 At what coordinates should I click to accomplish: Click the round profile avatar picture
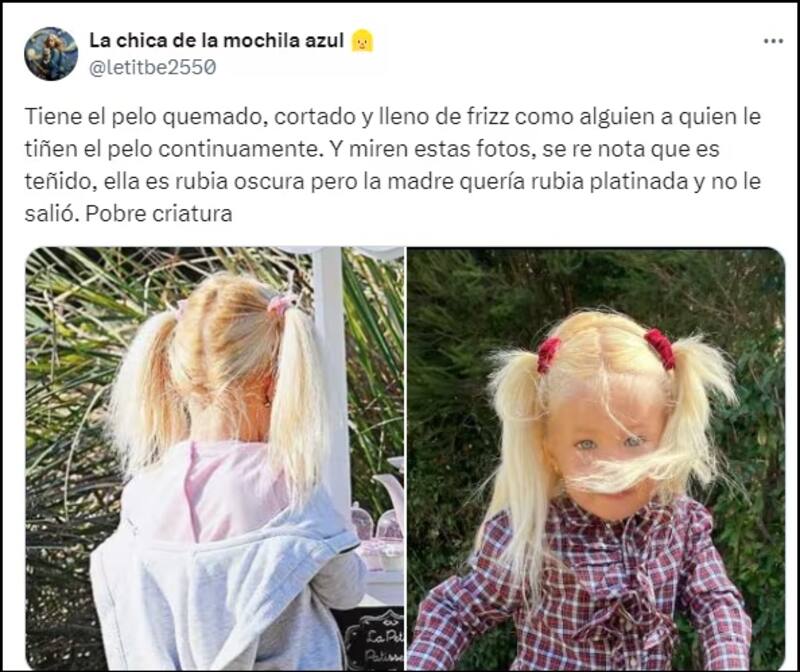(51, 54)
